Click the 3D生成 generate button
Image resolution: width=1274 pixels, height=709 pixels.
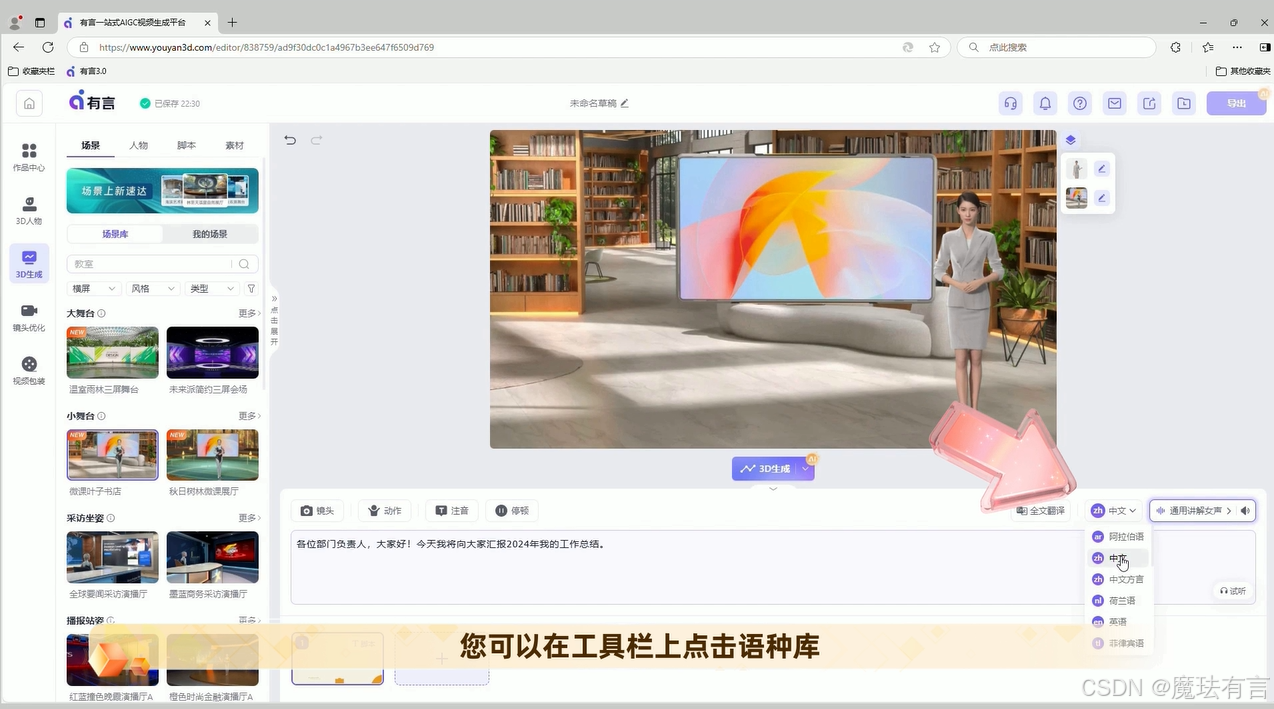765,468
